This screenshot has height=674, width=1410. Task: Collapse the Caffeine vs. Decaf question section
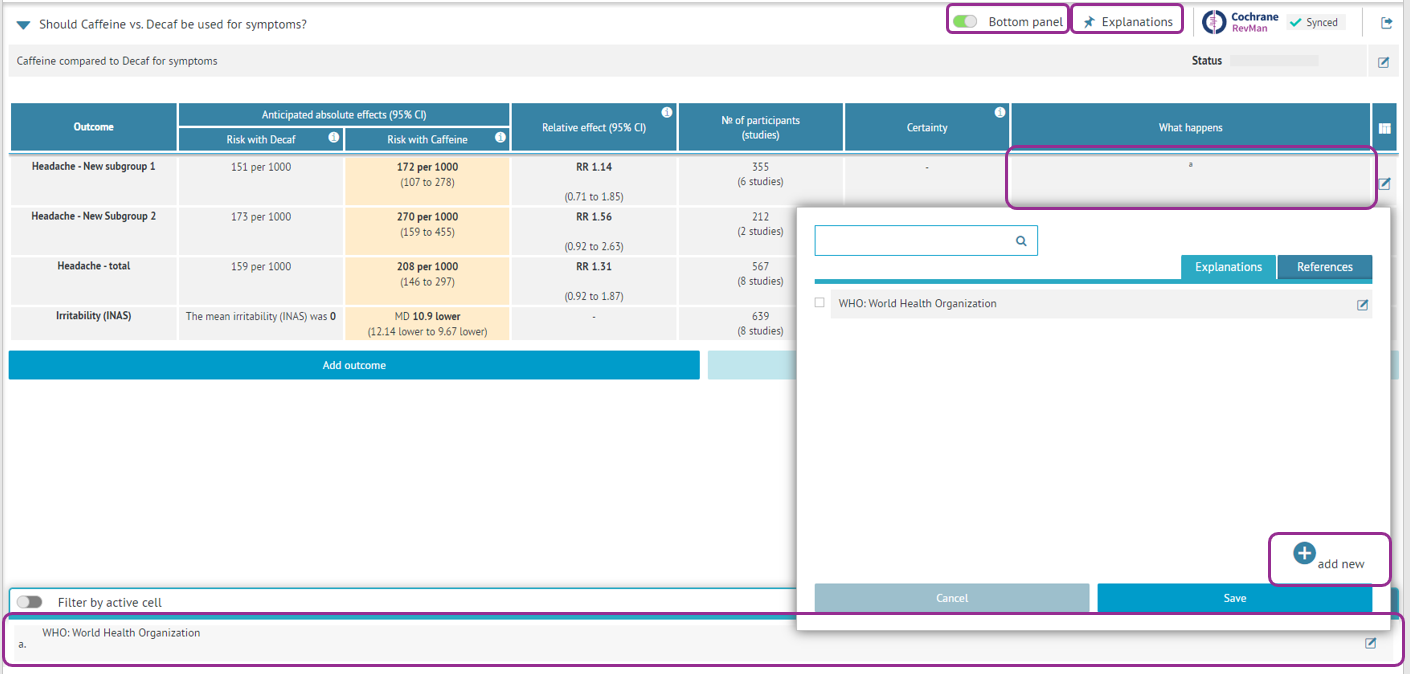click(23, 25)
